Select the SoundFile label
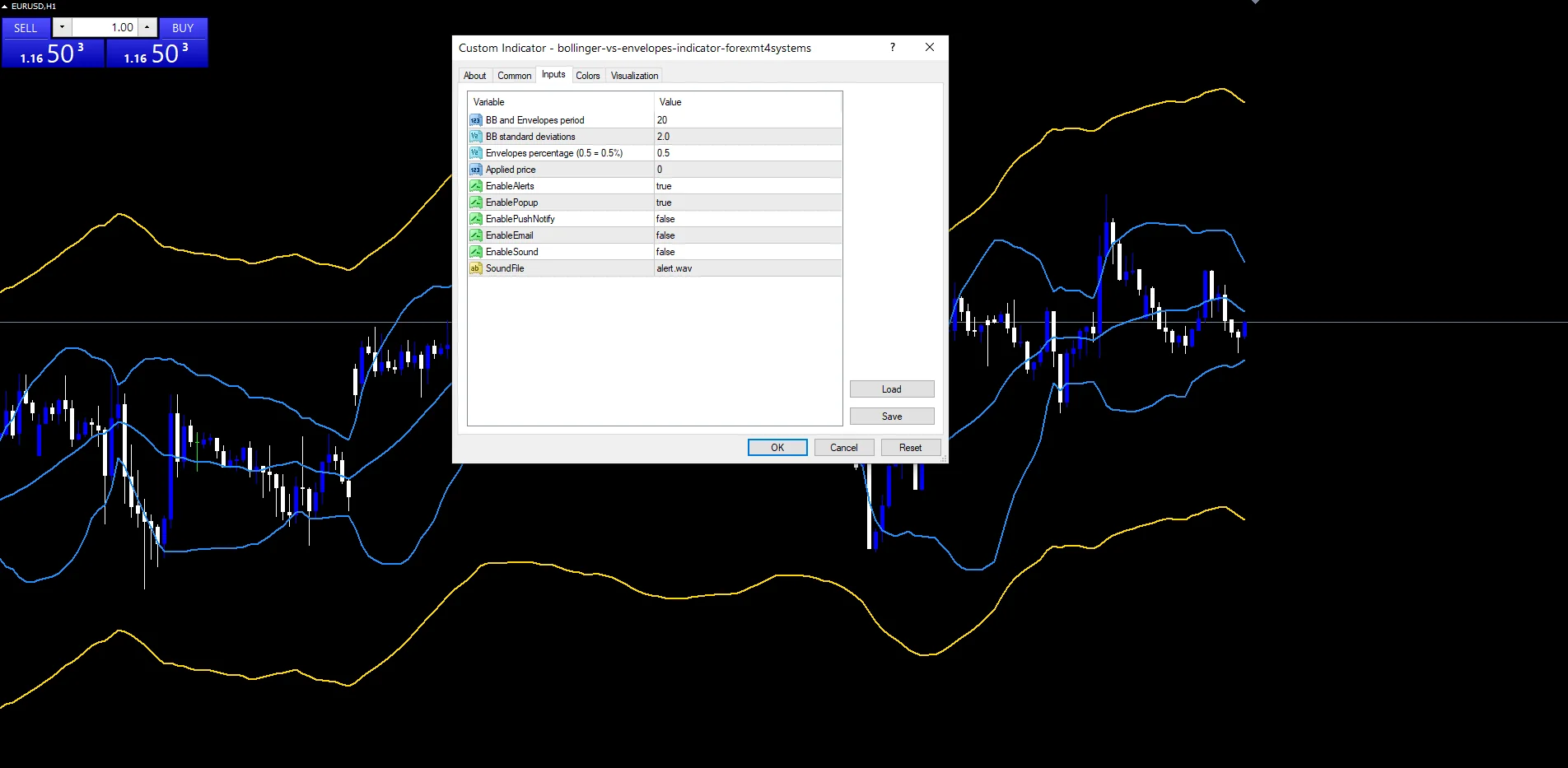 [505, 268]
